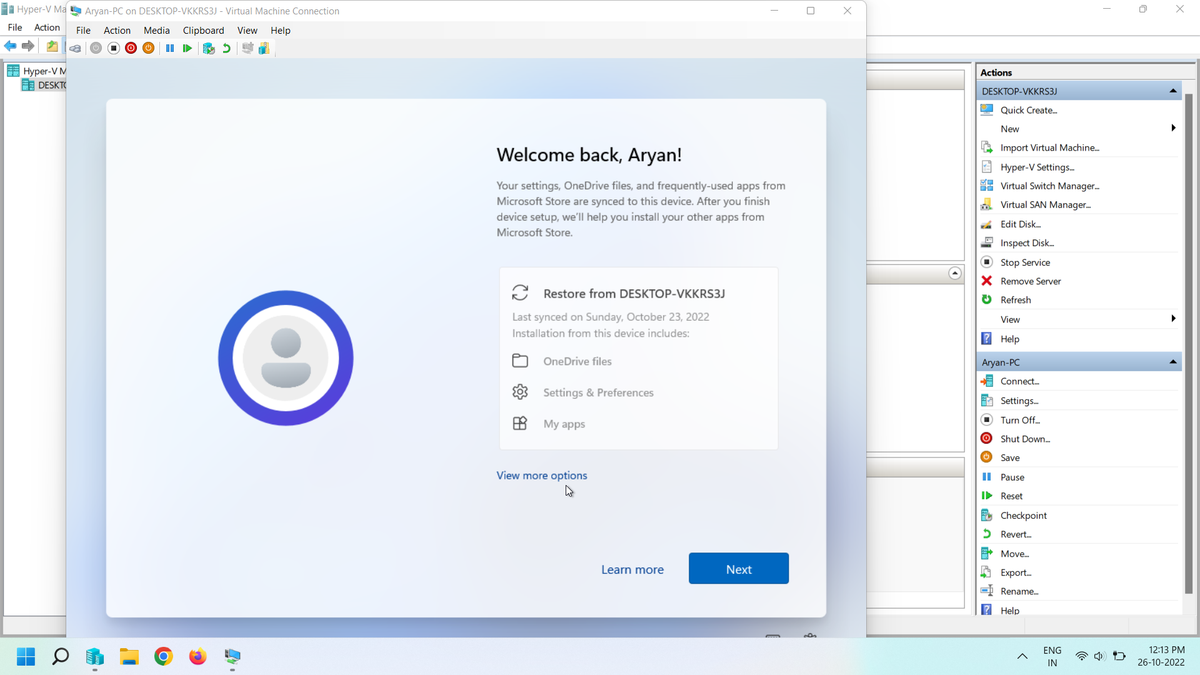Click the battery tray icon
The width and height of the screenshot is (1200, 675).
[1119, 656]
